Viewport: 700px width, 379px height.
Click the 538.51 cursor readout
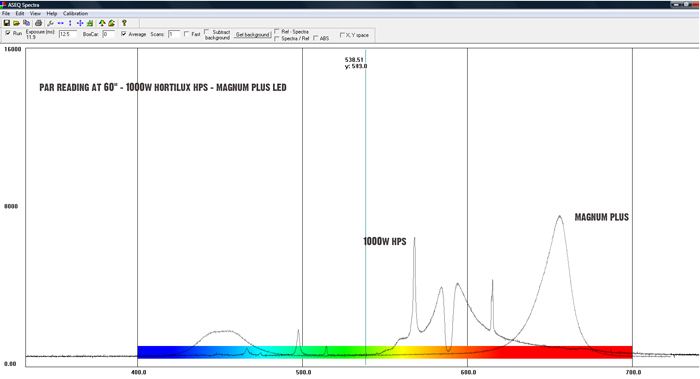[354, 59]
